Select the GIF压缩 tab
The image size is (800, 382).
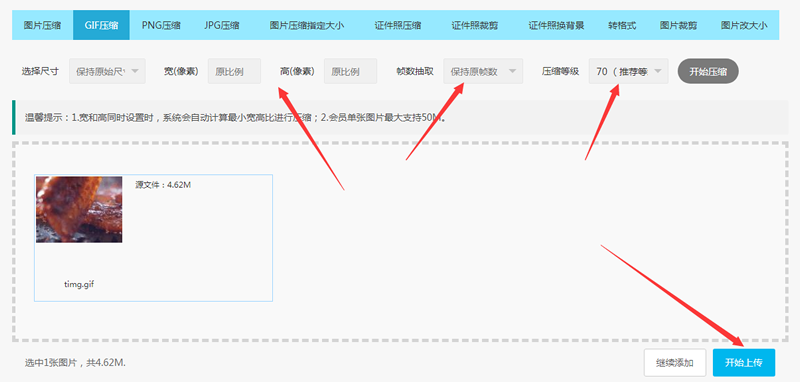[101, 25]
